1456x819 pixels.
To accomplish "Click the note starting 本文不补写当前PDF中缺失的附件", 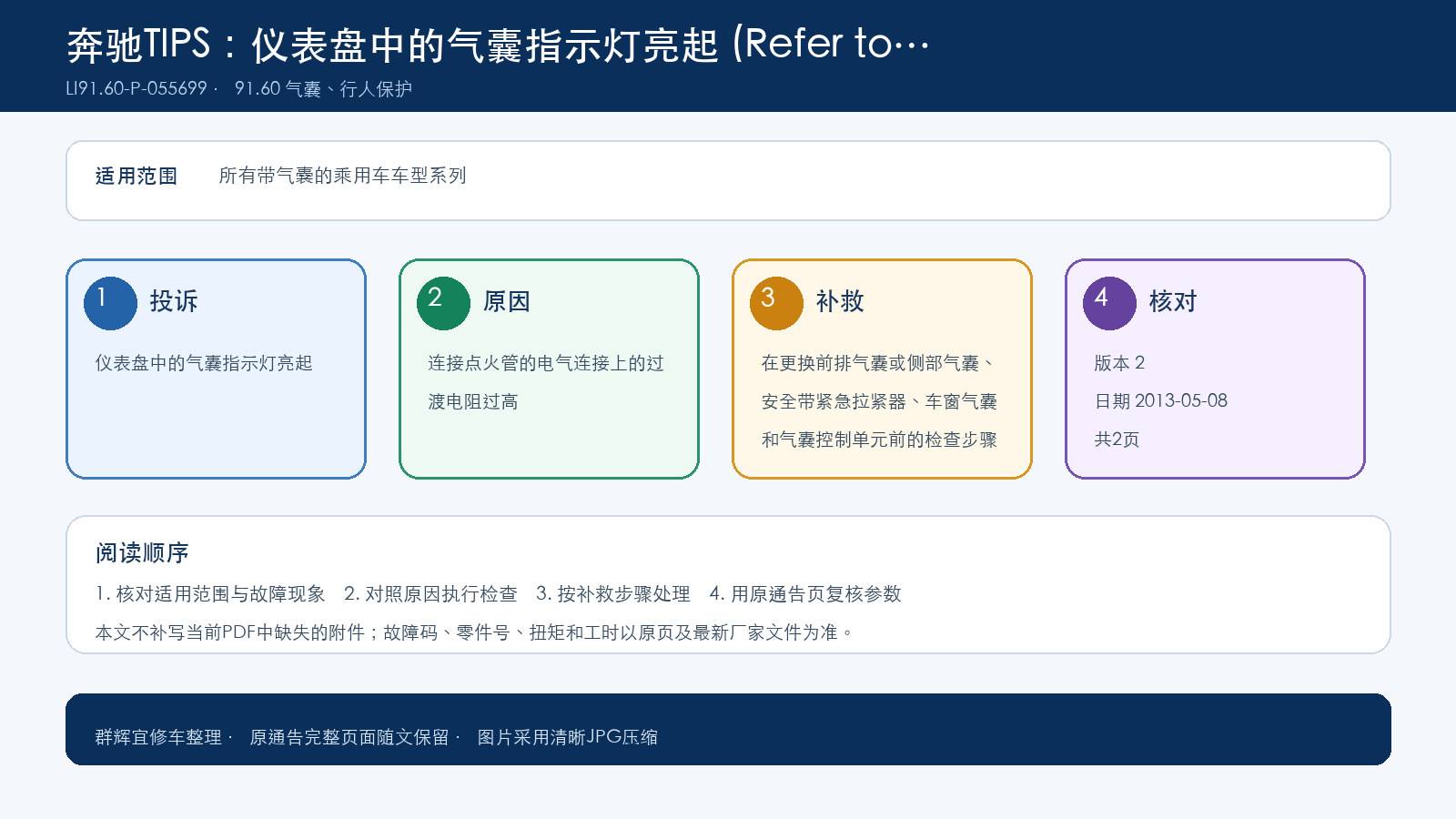I will [474, 632].
